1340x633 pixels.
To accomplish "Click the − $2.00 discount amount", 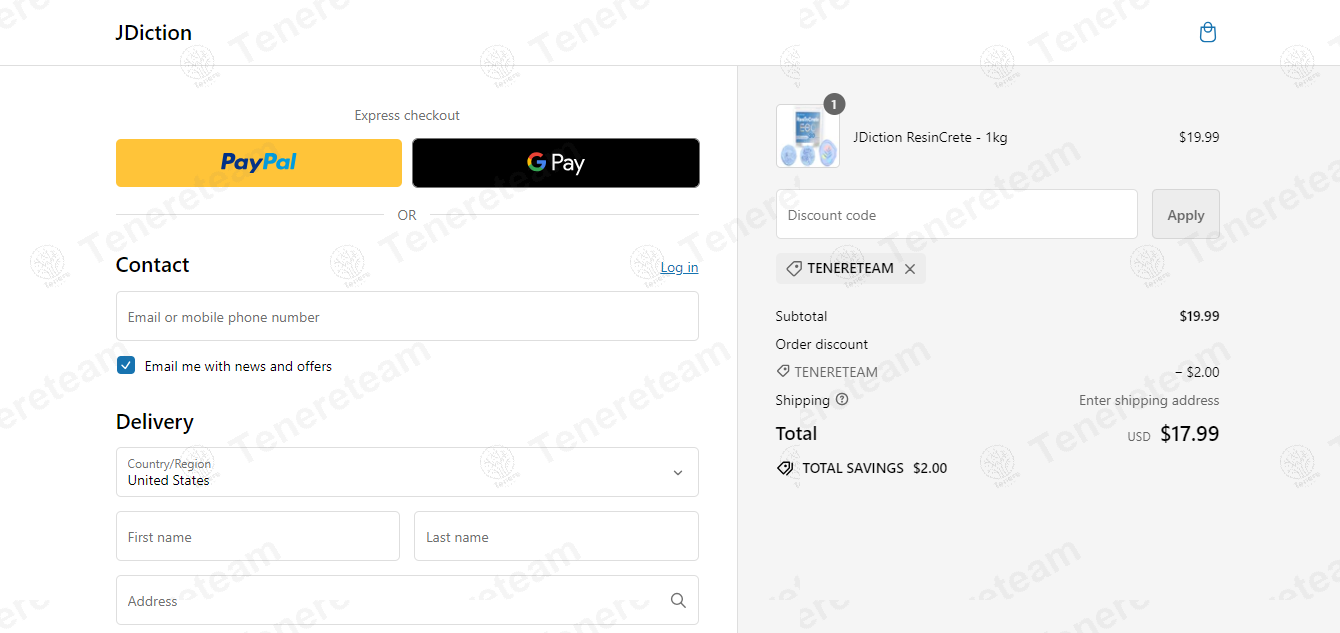I will 1198,372.
